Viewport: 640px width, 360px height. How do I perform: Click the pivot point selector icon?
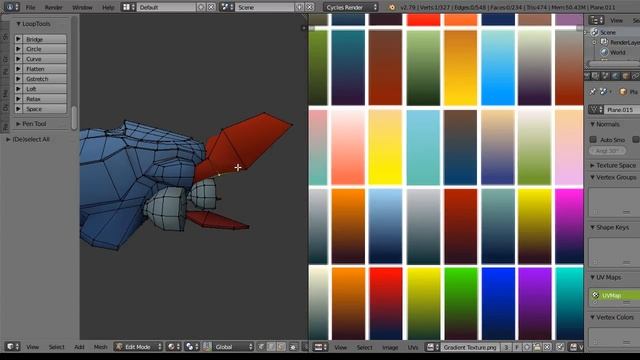191,347
